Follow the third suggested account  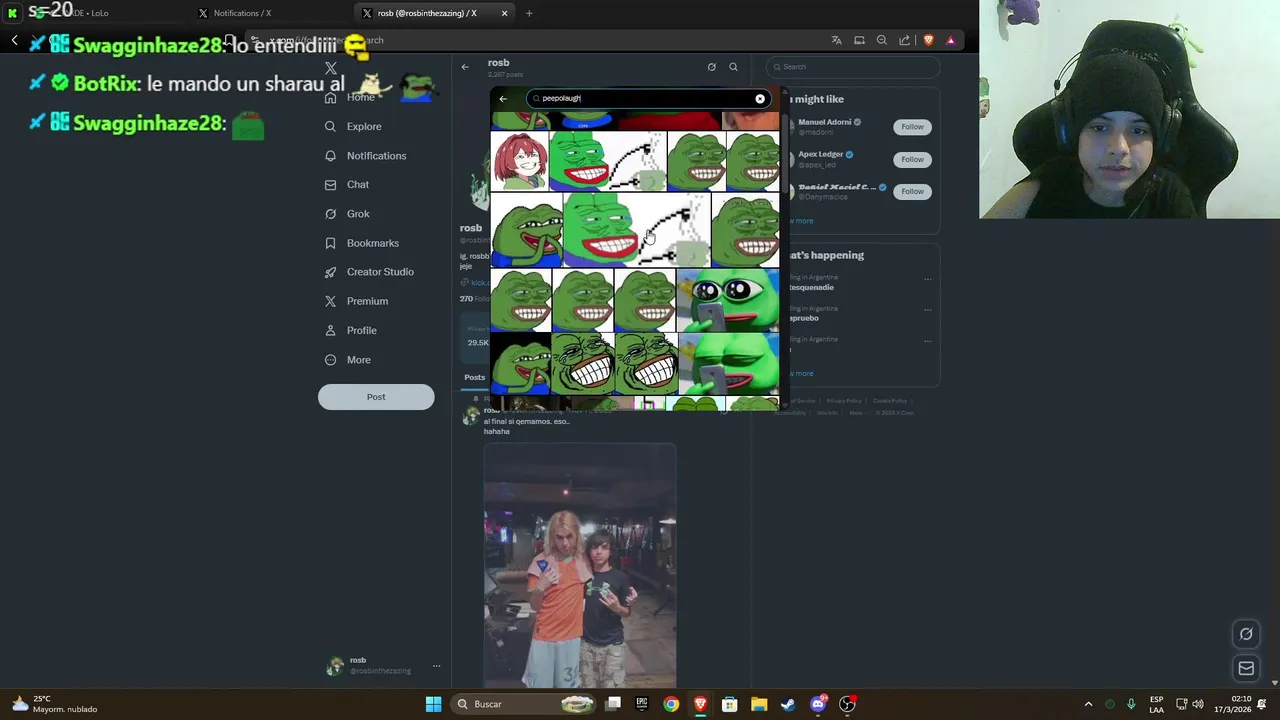pyautogui.click(x=912, y=191)
